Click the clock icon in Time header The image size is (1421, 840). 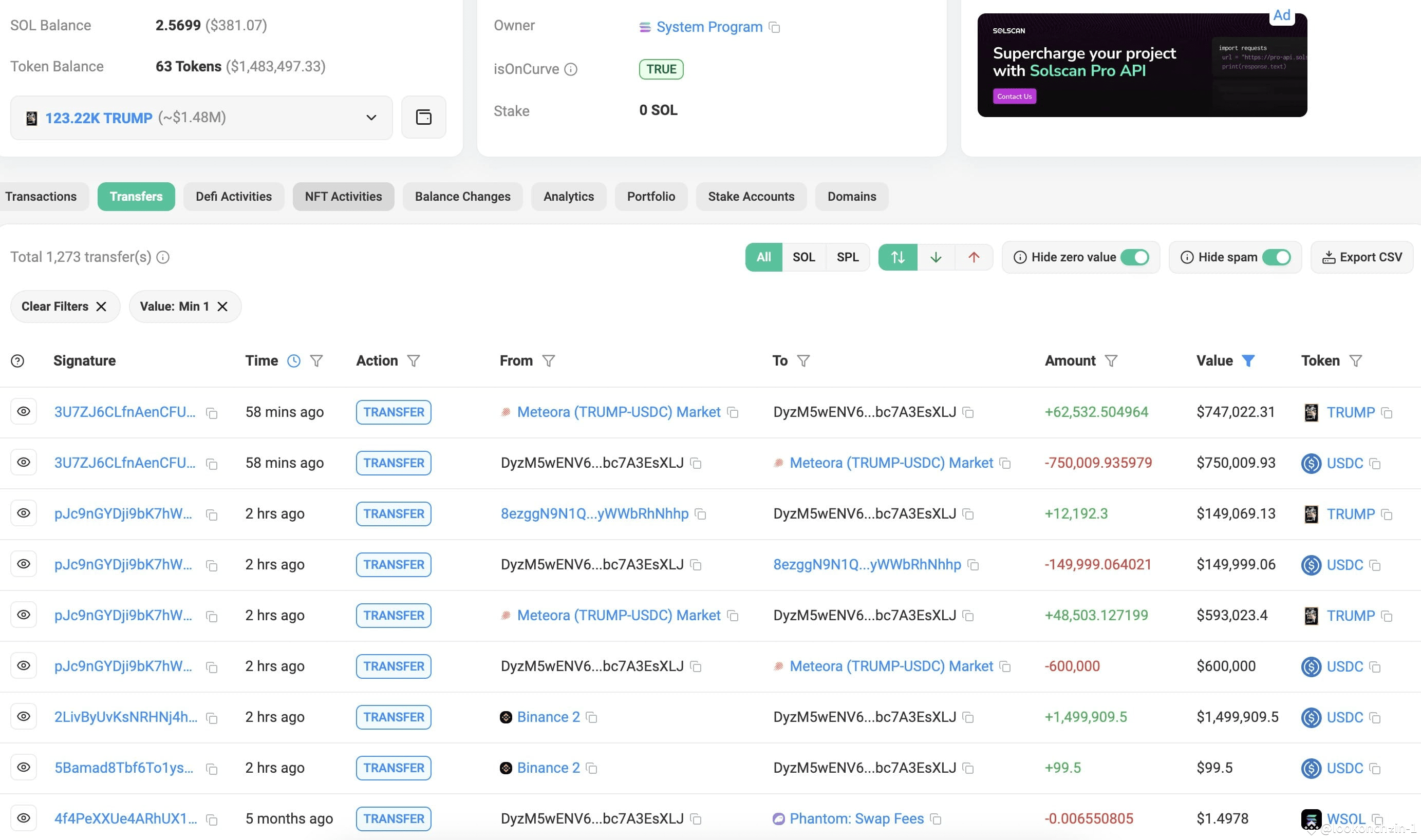pyautogui.click(x=293, y=360)
